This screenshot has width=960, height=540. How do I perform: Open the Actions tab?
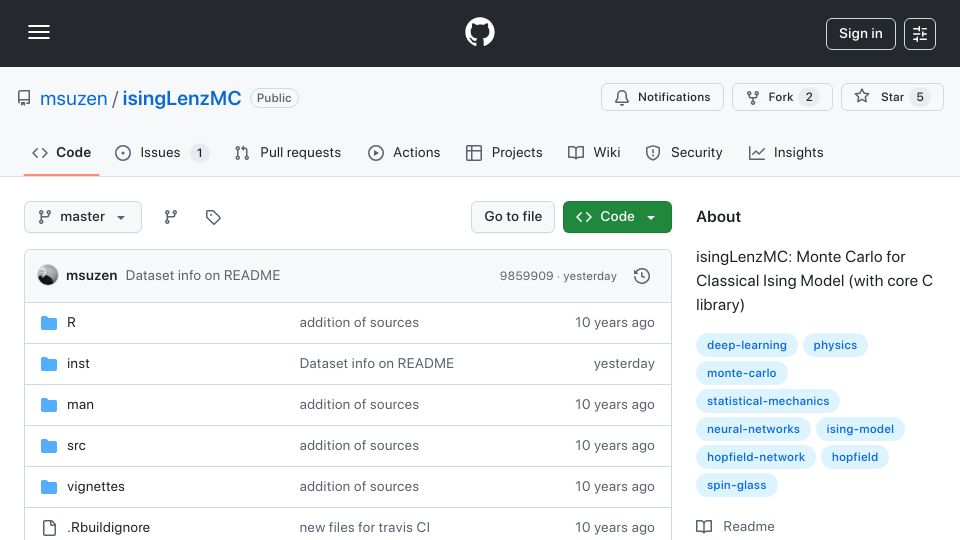click(x=404, y=152)
